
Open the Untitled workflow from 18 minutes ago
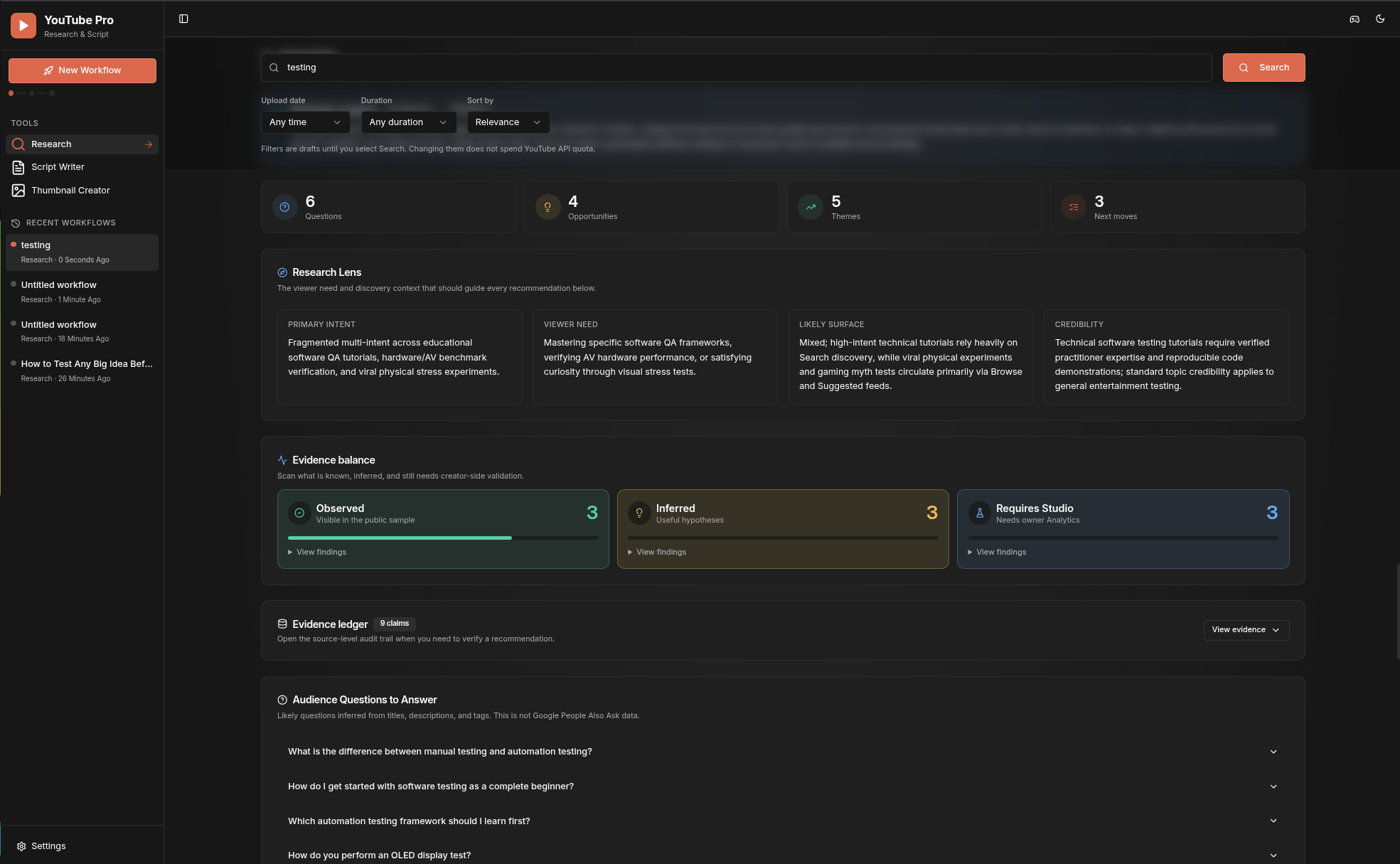pos(82,331)
